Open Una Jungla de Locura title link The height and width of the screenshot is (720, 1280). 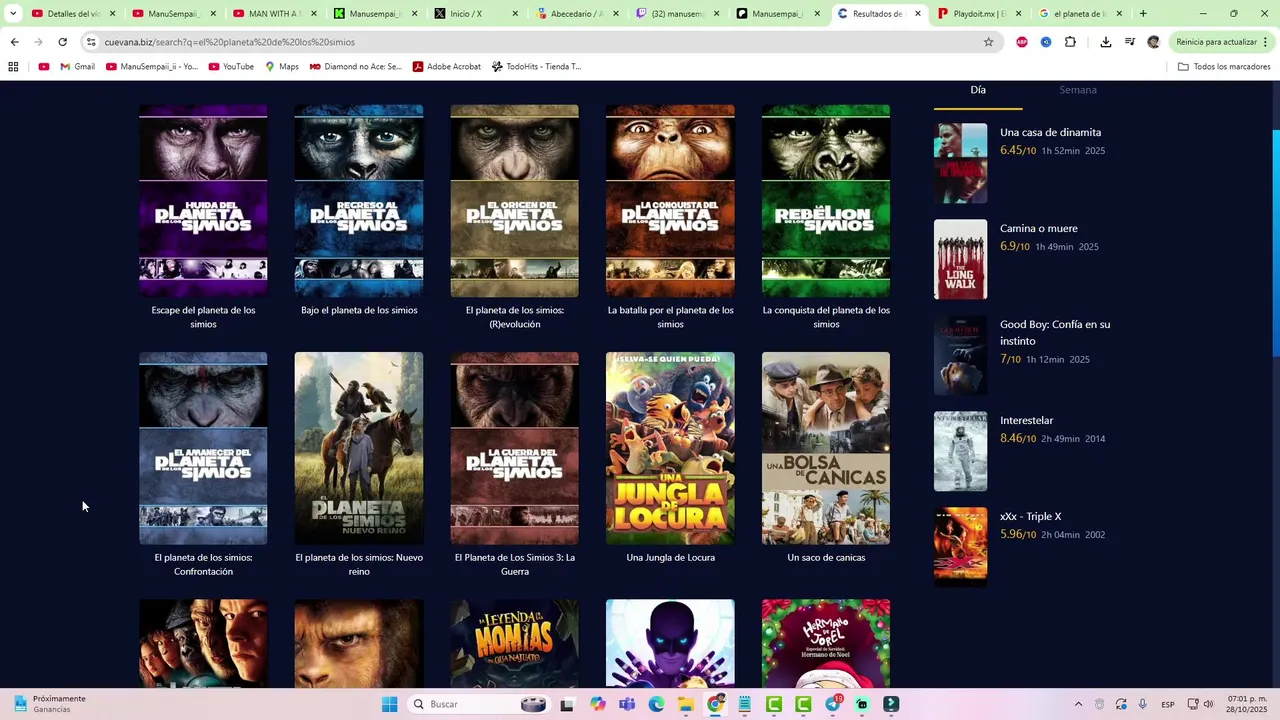[671, 557]
